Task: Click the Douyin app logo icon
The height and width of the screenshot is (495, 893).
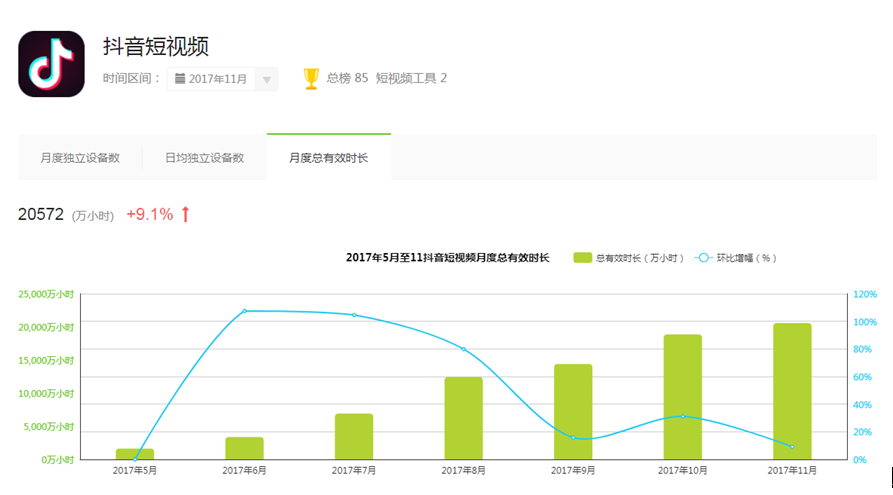Action: click(x=51, y=64)
